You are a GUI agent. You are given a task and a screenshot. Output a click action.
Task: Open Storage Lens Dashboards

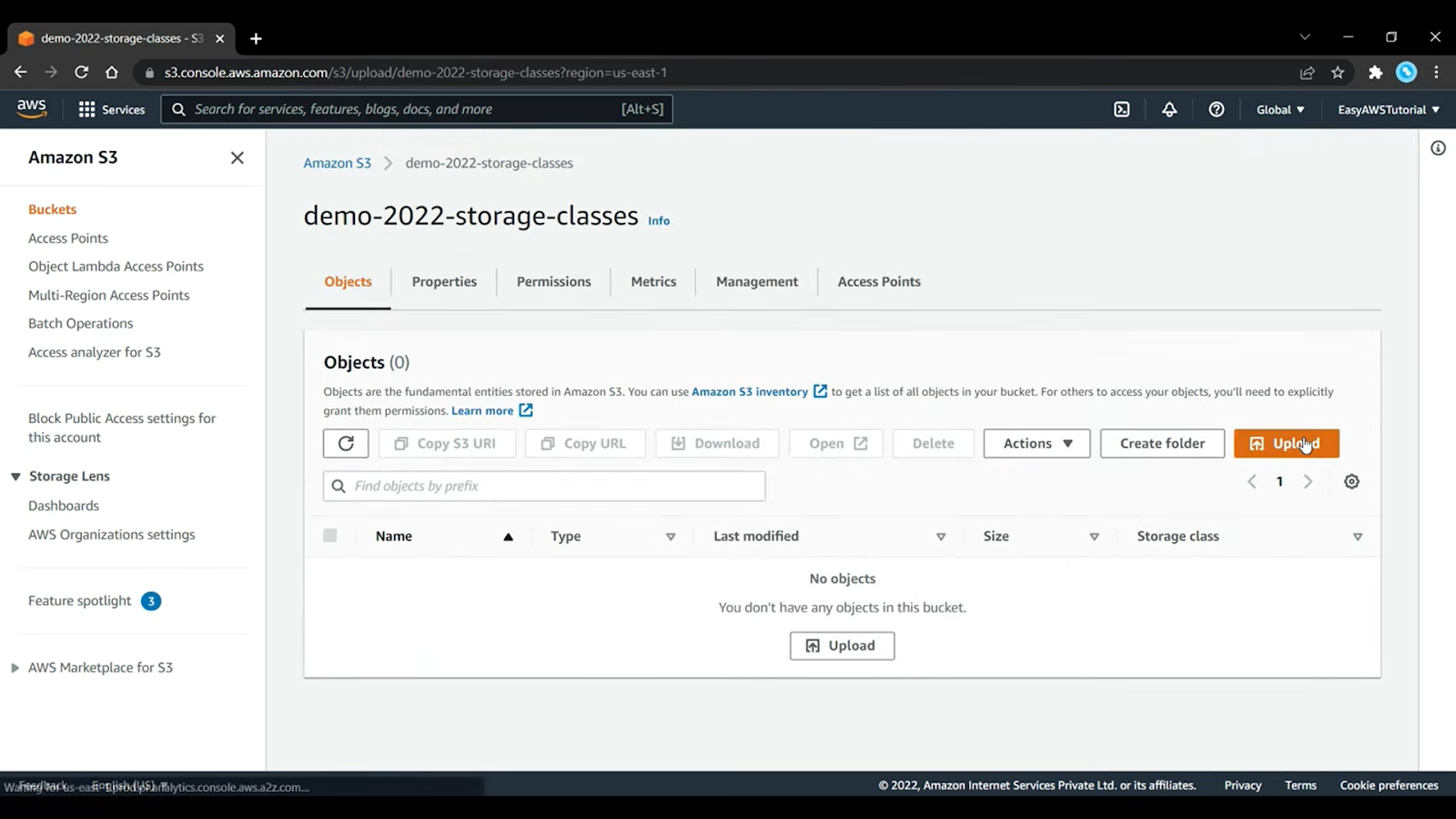64,506
